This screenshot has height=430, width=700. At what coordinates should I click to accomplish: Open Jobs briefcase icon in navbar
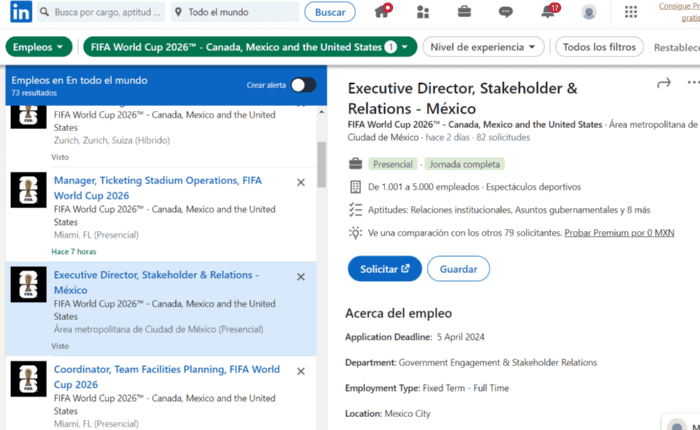pyautogui.click(x=464, y=12)
